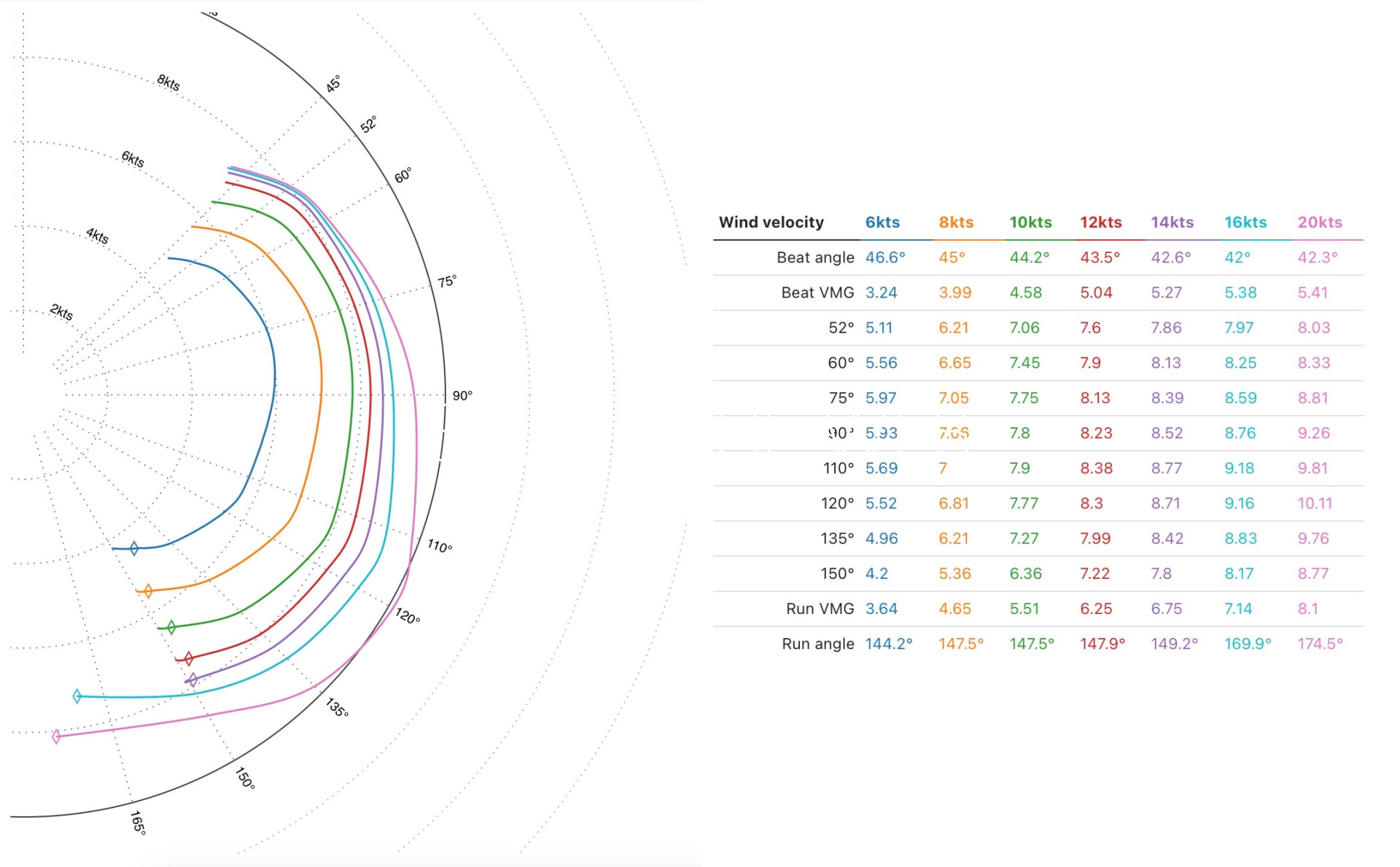
Task: Click the 165° axis label on polar chart
Action: coord(138,823)
